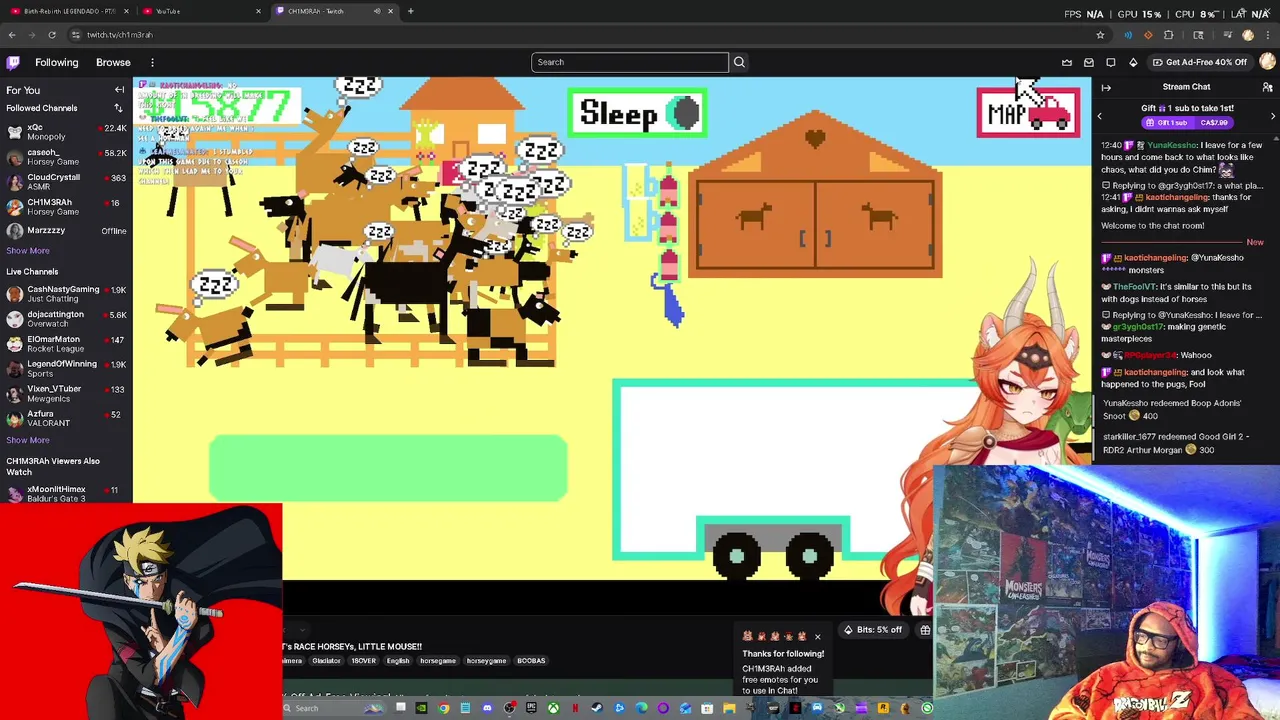Open the caseoh_ channel
The width and height of the screenshot is (1280, 720).
tap(66, 157)
